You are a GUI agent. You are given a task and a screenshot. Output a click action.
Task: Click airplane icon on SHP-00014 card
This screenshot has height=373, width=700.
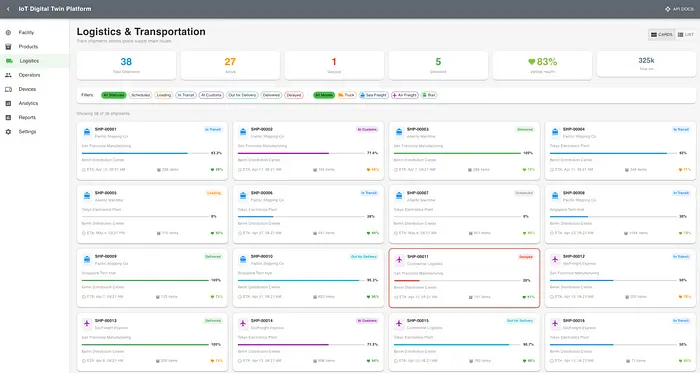(x=243, y=323)
